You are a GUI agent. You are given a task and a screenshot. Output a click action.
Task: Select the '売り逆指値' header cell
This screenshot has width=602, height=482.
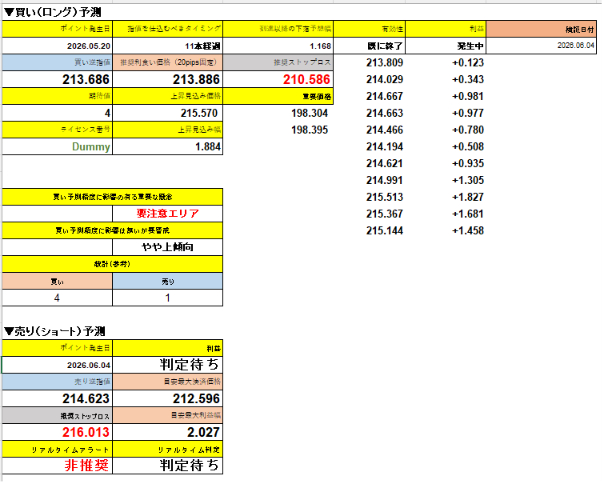click(x=57, y=381)
